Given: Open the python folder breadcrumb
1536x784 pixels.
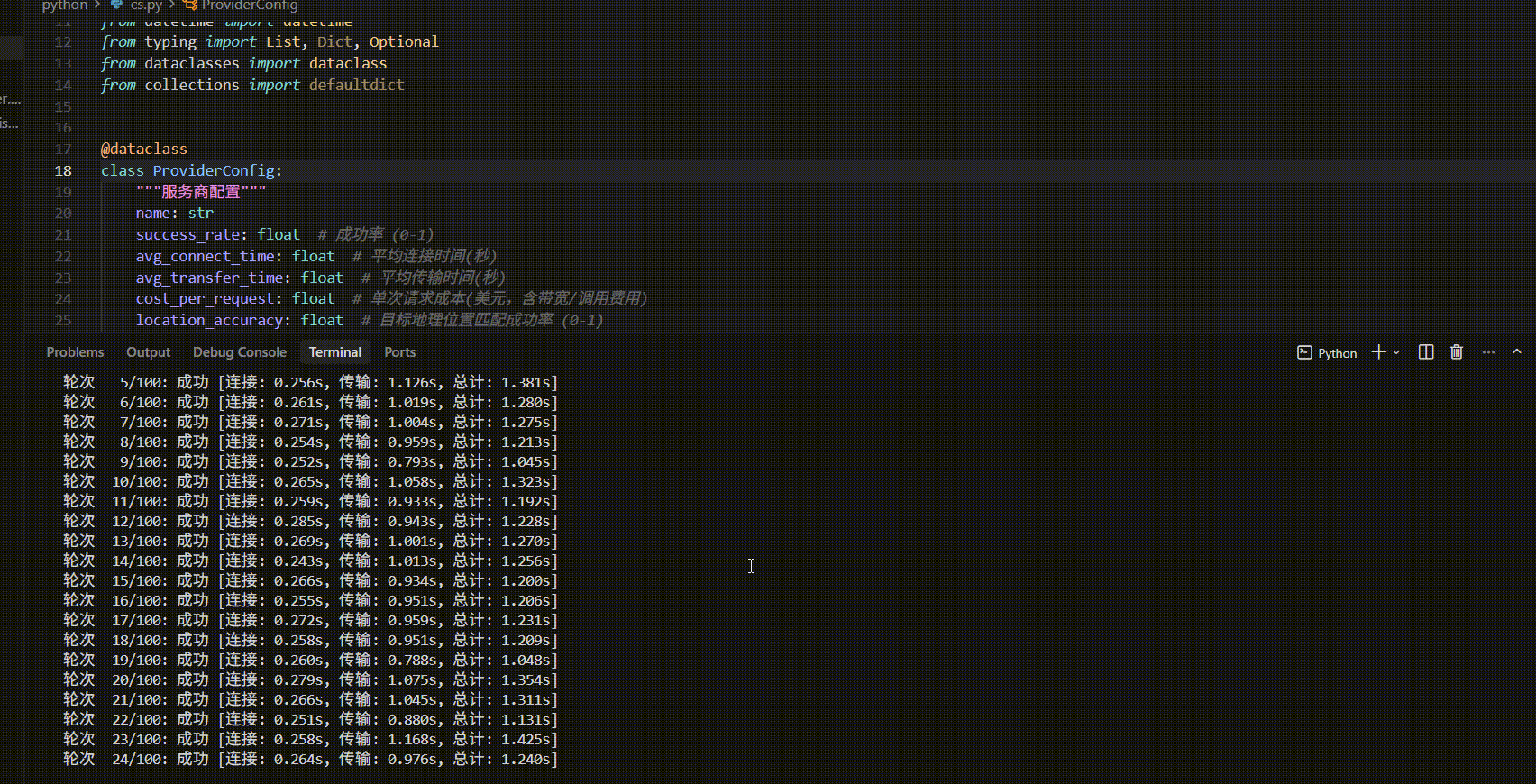Looking at the screenshot, I should (x=65, y=5).
